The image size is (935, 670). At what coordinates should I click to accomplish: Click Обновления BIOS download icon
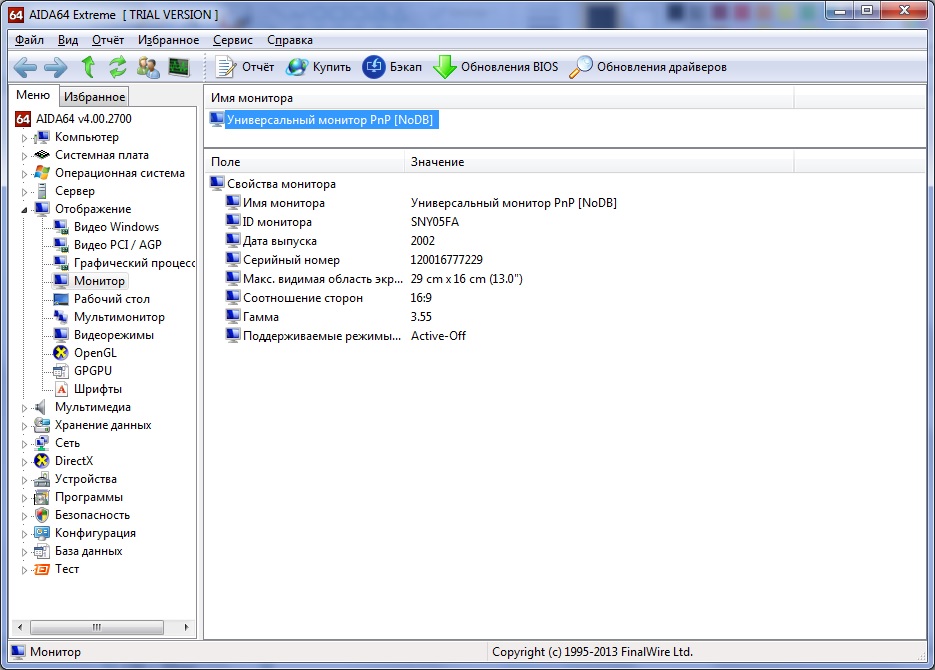pos(444,67)
